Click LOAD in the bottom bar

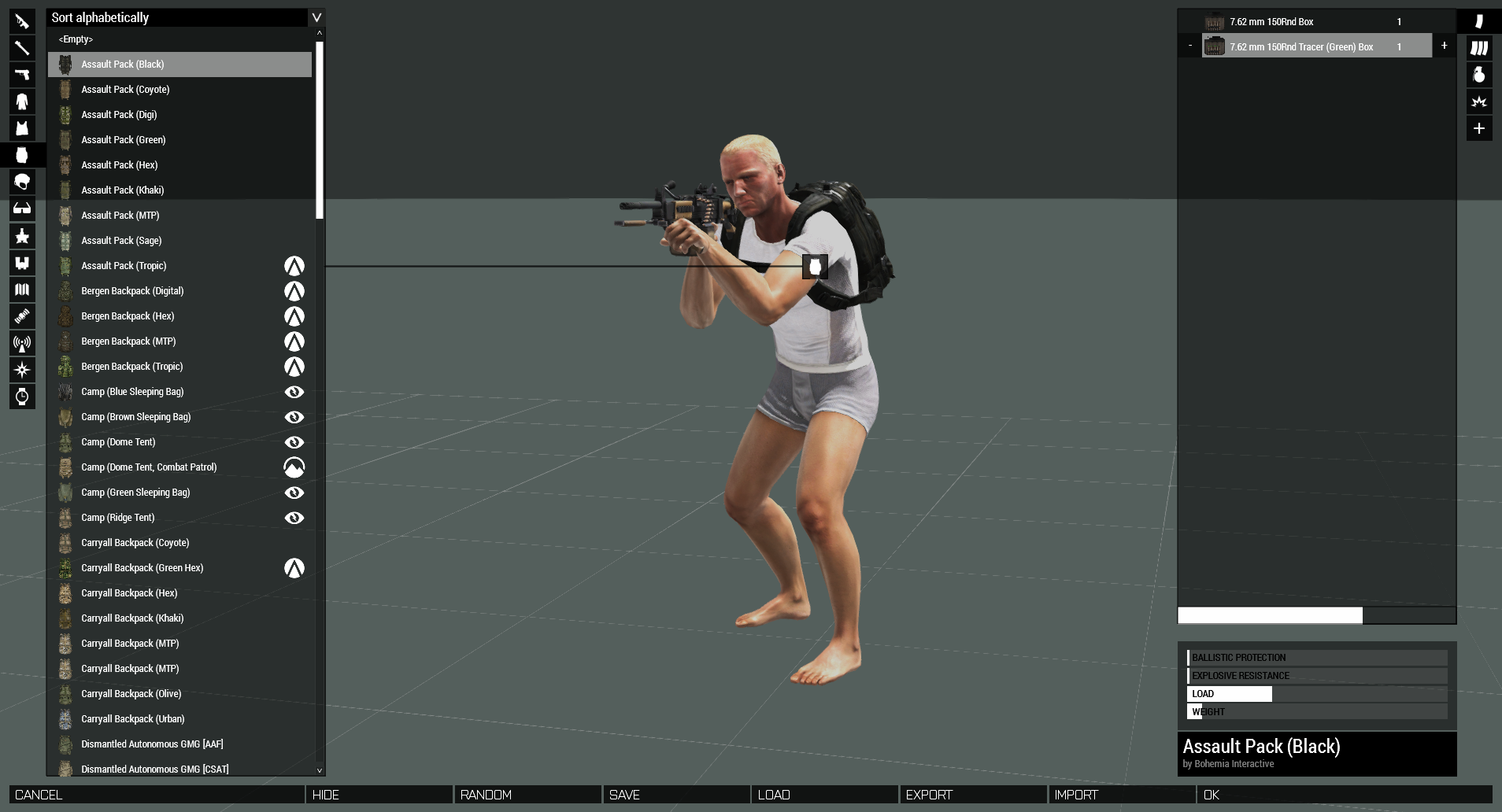pos(825,795)
